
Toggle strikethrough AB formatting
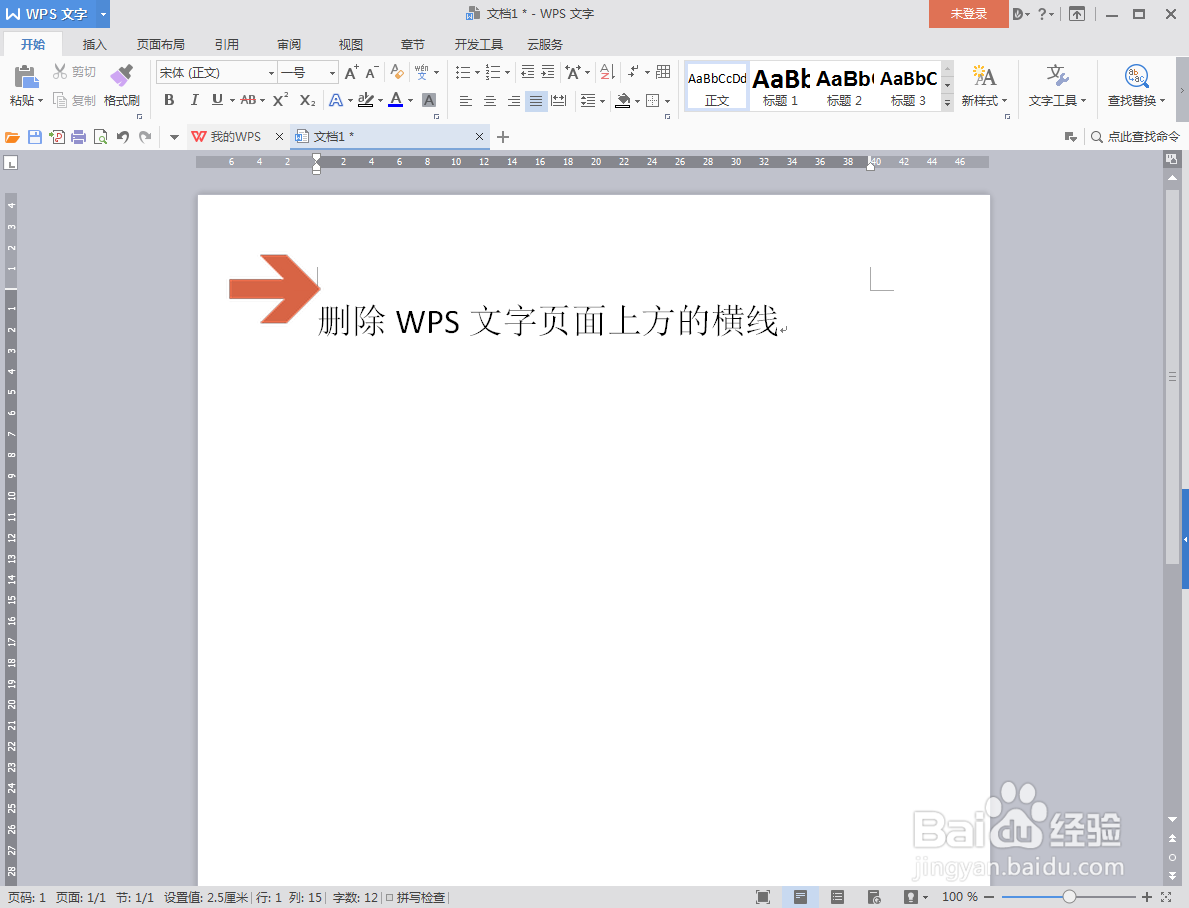pos(248,100)
